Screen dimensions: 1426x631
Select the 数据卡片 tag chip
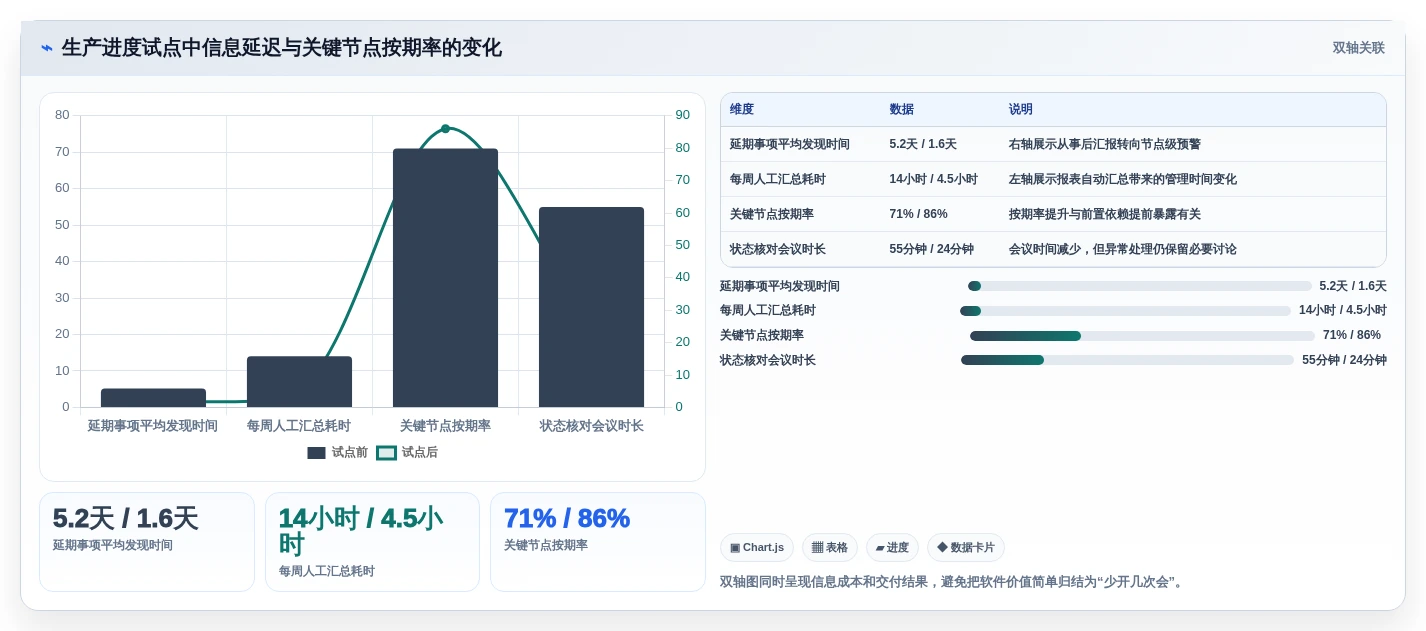click(966, 548)
